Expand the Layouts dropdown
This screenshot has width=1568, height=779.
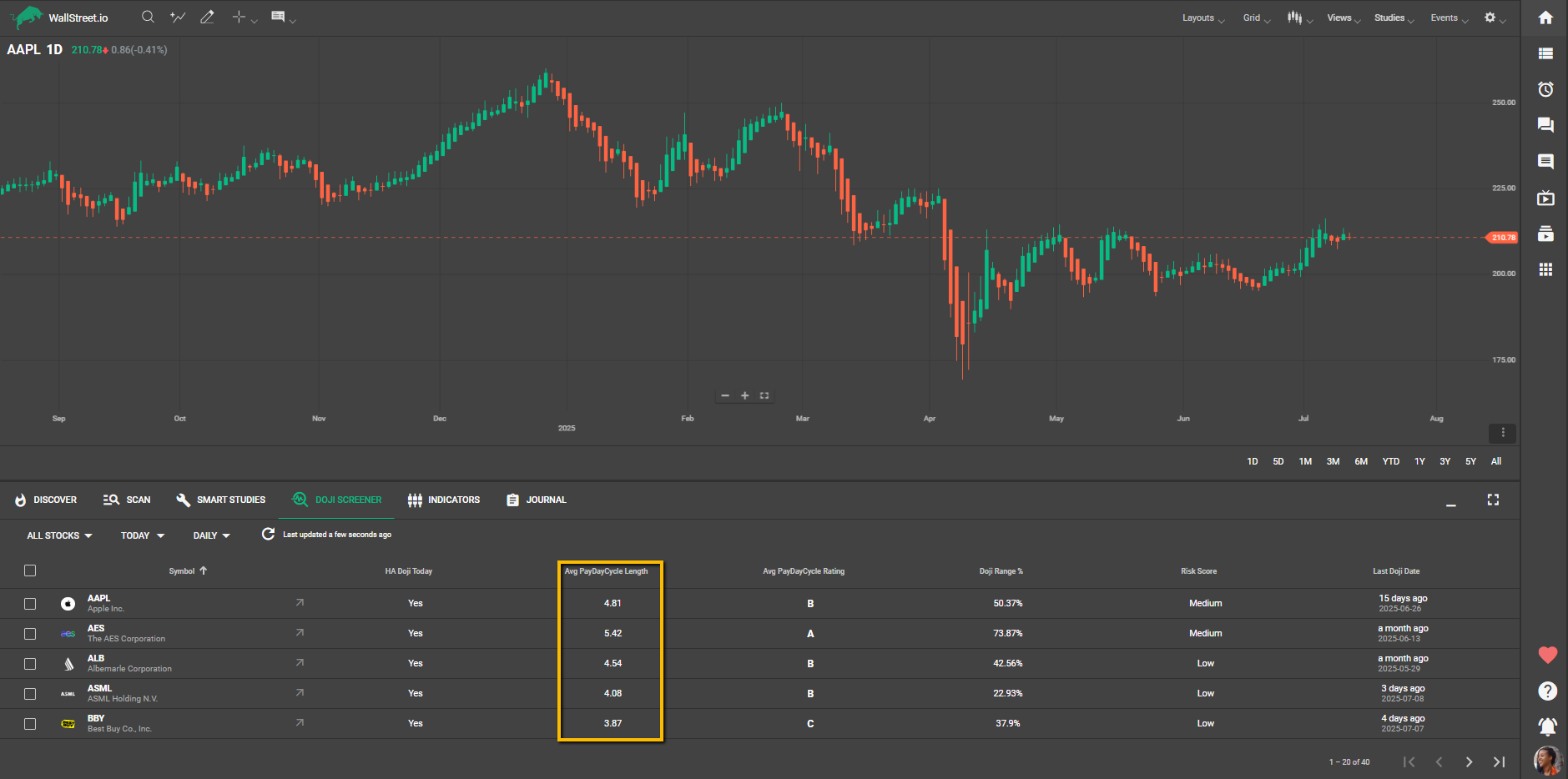[x=1202, y=18]
